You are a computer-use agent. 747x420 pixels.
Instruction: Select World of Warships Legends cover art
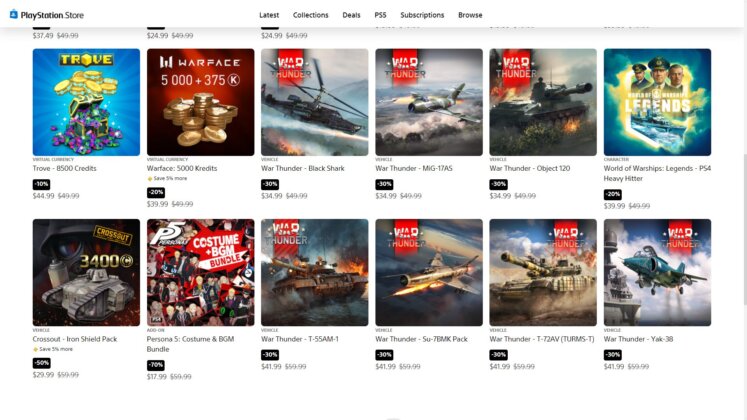pos(657,102)
